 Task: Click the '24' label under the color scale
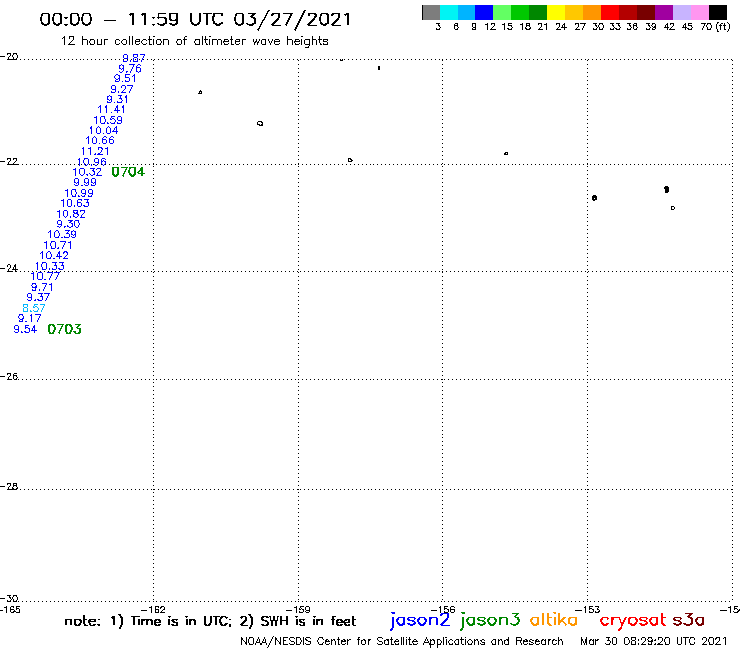[x=561, y=27]
